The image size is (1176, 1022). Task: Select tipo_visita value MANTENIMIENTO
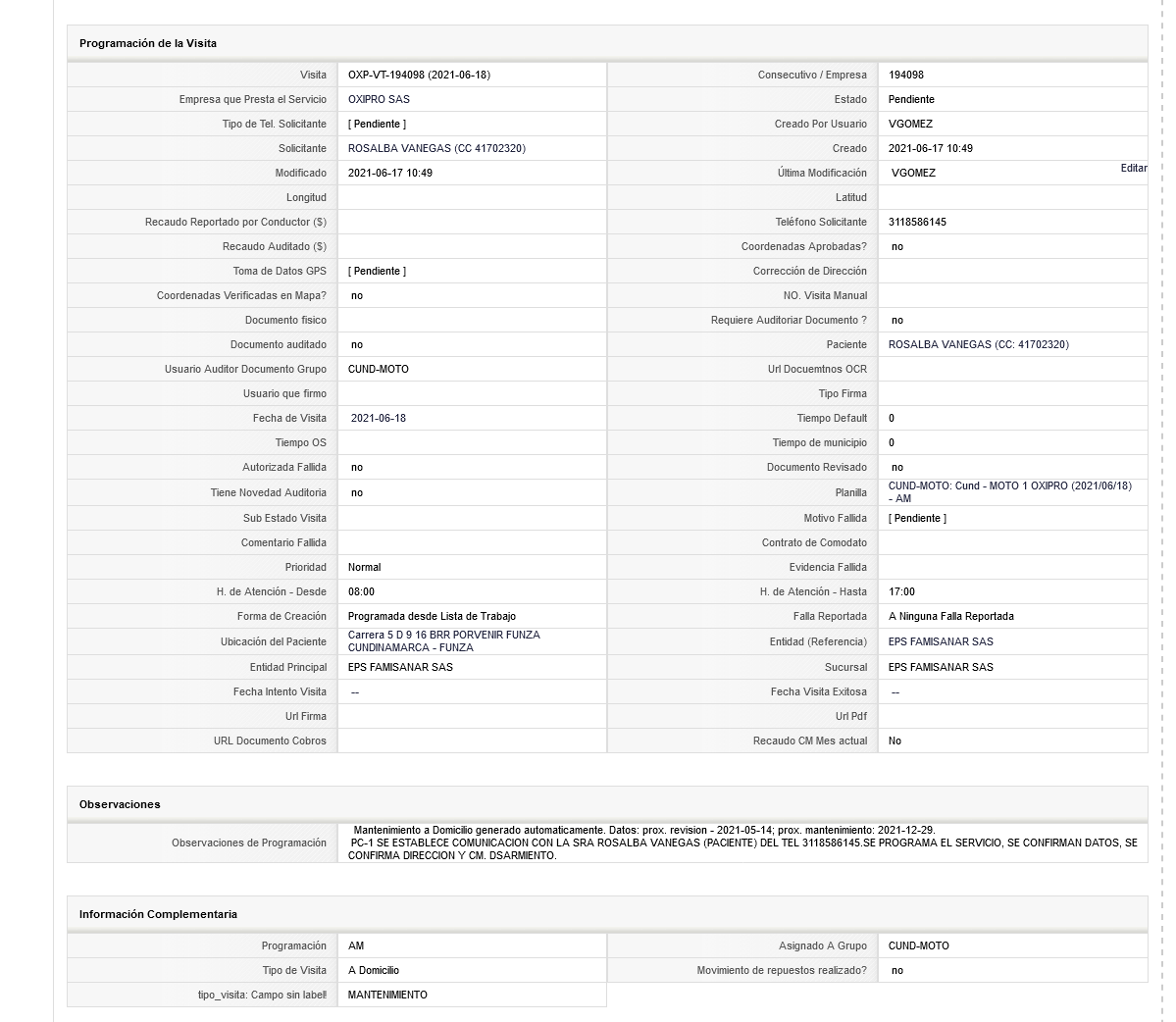pyautogui.click(x=387, y=995)
